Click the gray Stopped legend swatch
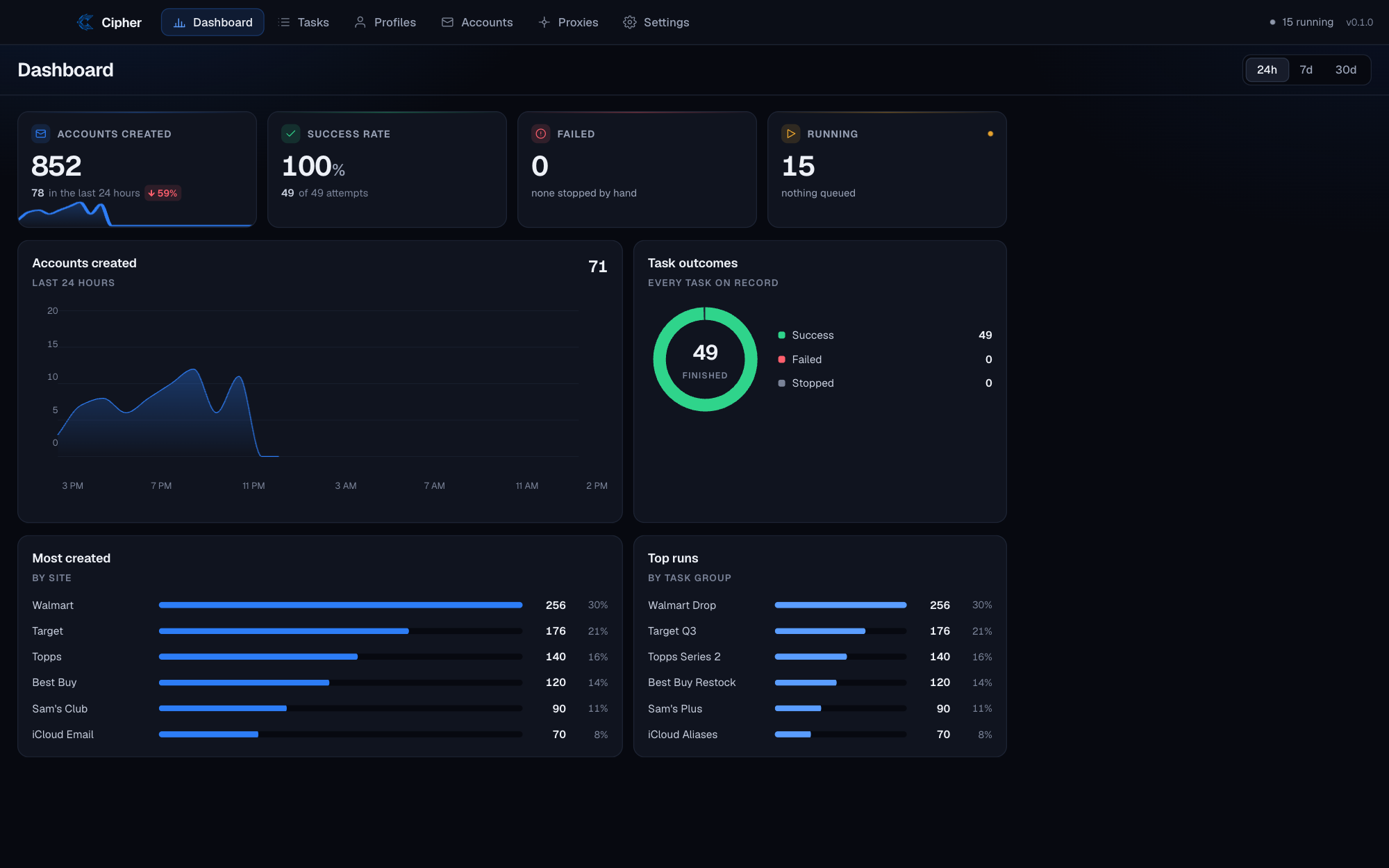Image resolution: width=1389 pixels, height=868 pixels. point(781,383)
